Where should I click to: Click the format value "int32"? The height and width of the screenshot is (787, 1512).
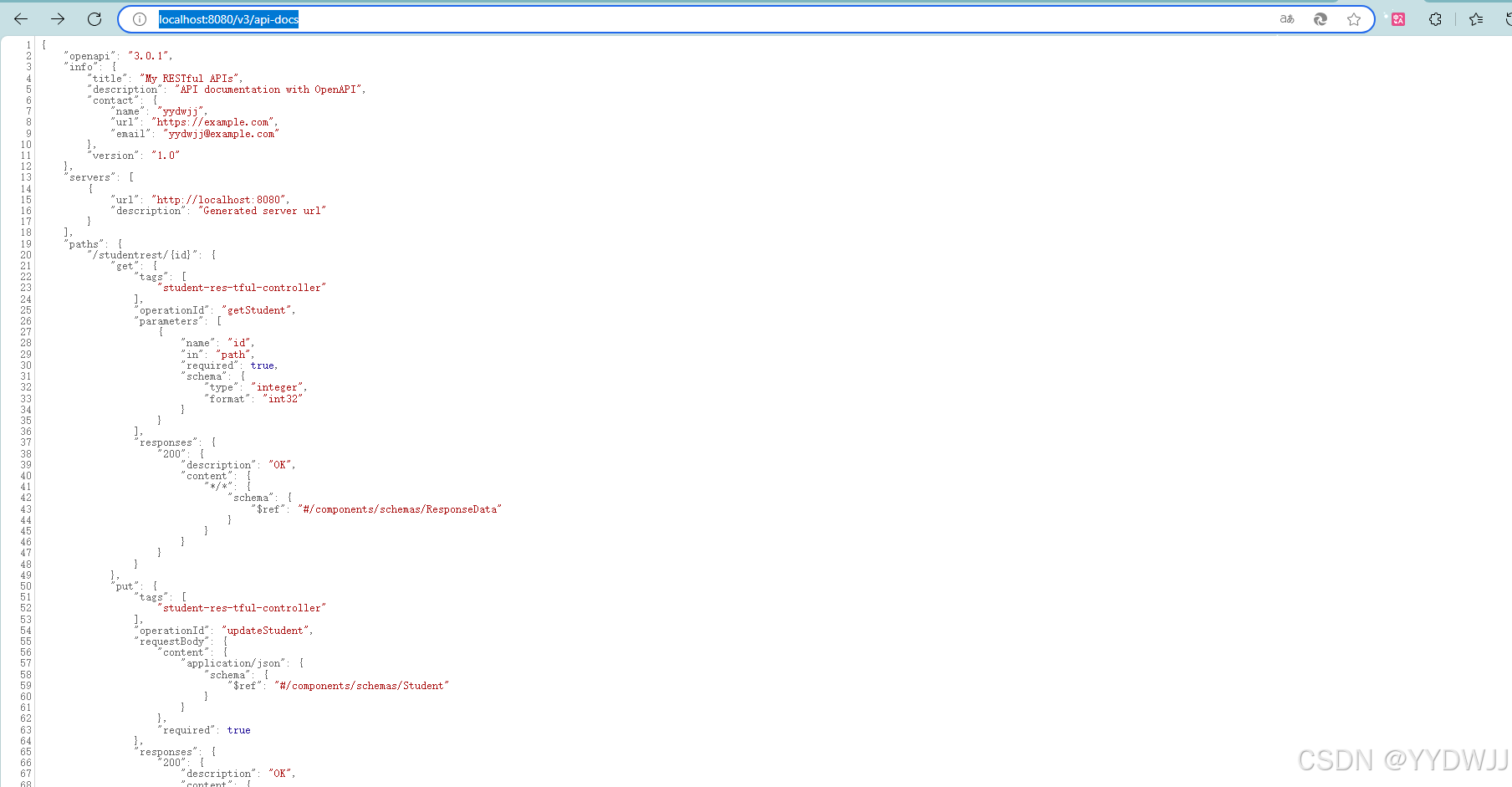click(283, 399)
